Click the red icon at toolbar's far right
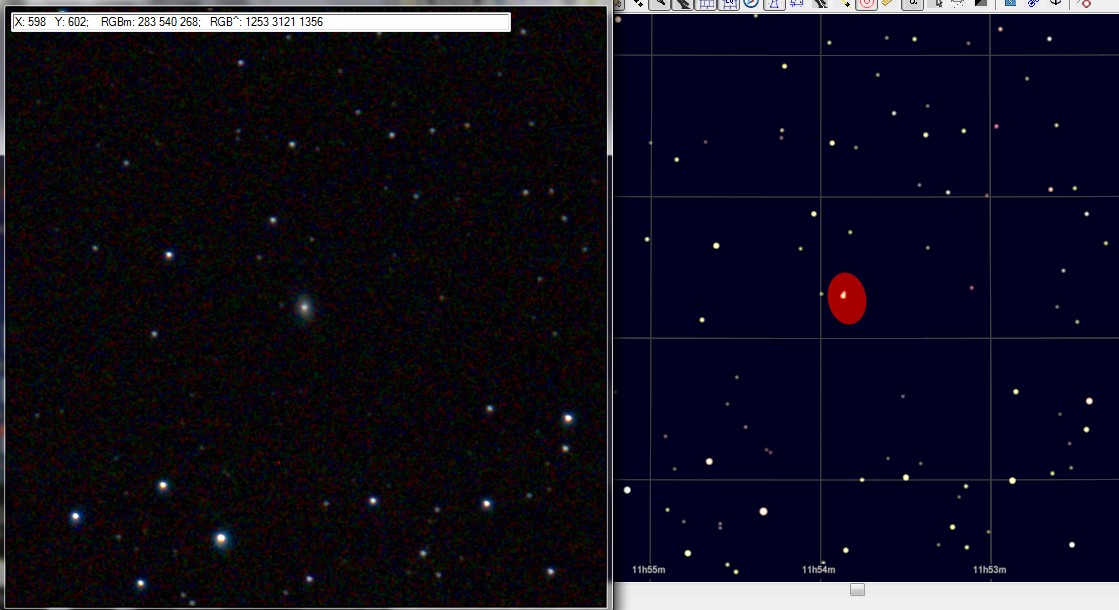 pyautogui.click(x=1084, y=4)
